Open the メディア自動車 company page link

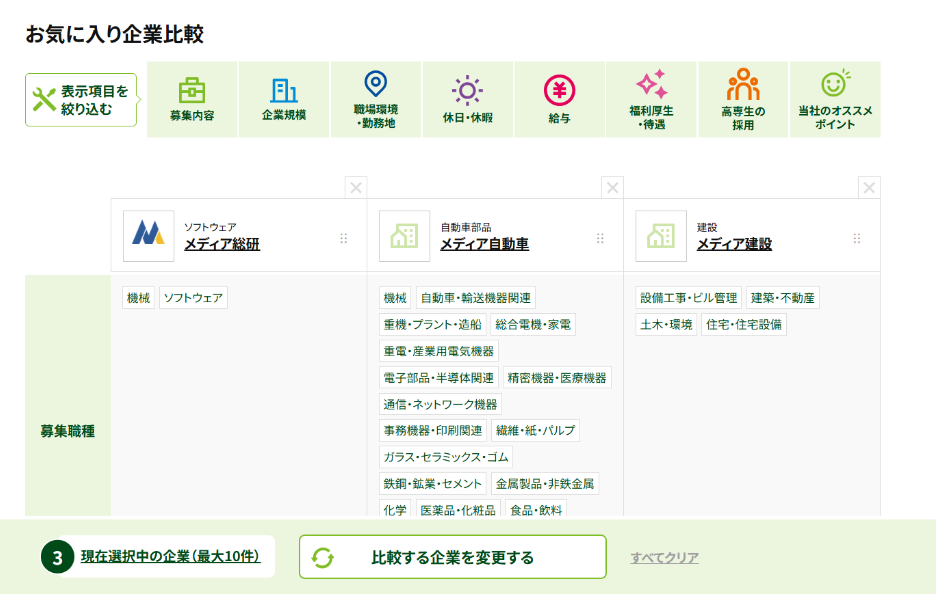[486, 245]
